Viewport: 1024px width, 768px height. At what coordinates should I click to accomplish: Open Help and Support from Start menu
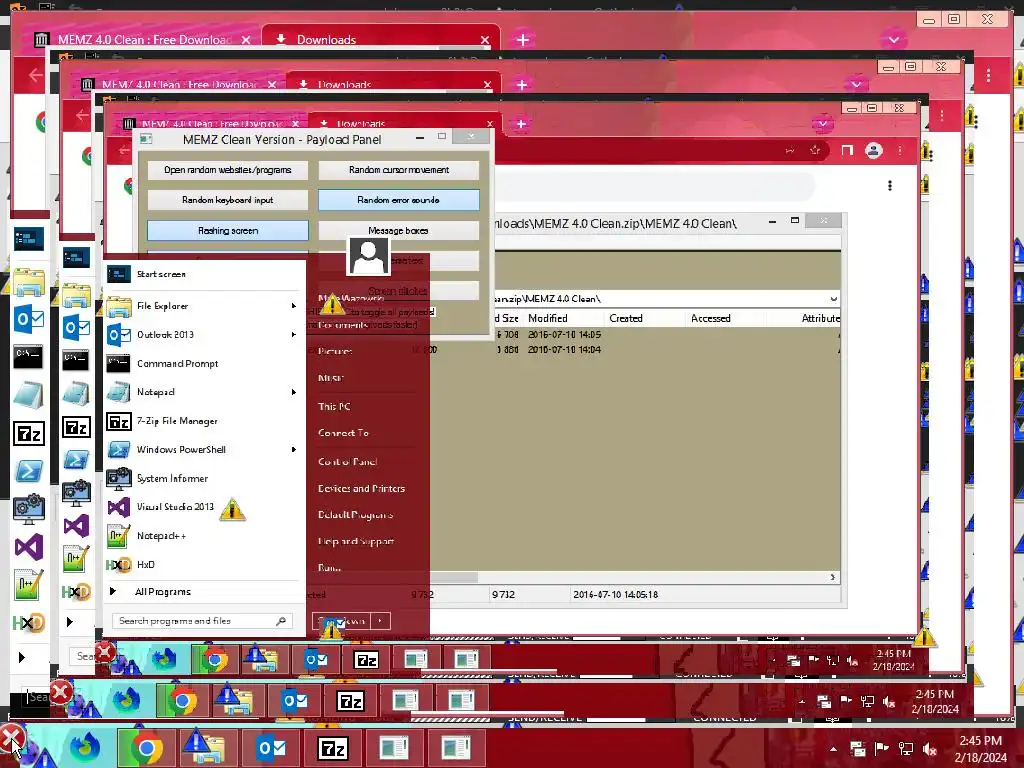(x=356, y=541)
